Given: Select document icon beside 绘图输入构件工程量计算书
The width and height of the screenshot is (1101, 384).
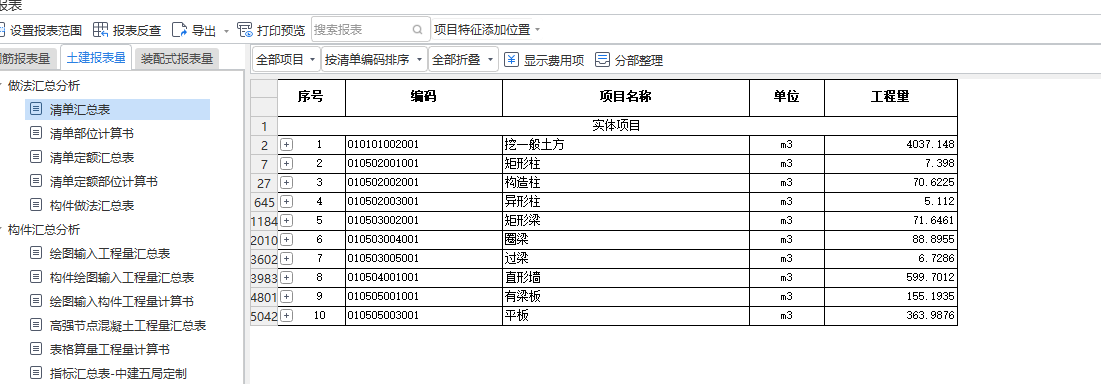Looking at the screenshot, I should [36, 301].
